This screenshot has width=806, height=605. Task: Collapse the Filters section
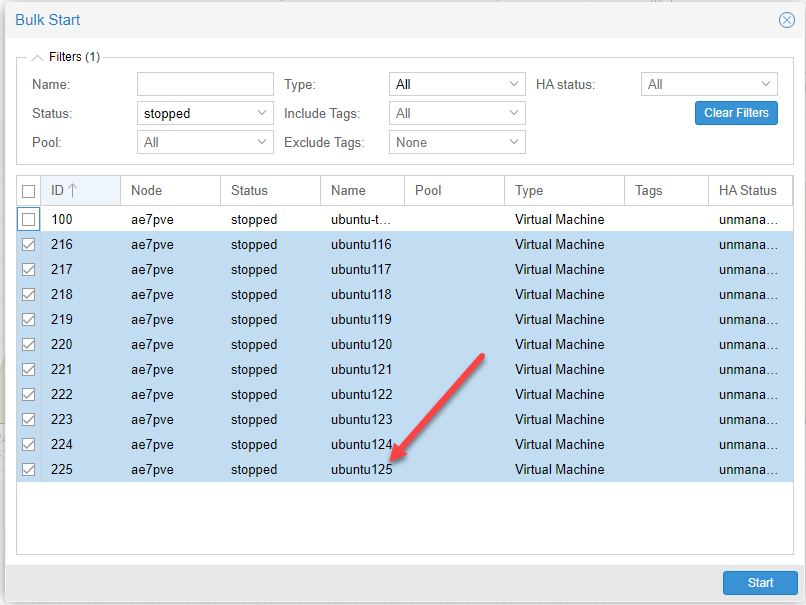pos(37,58)
